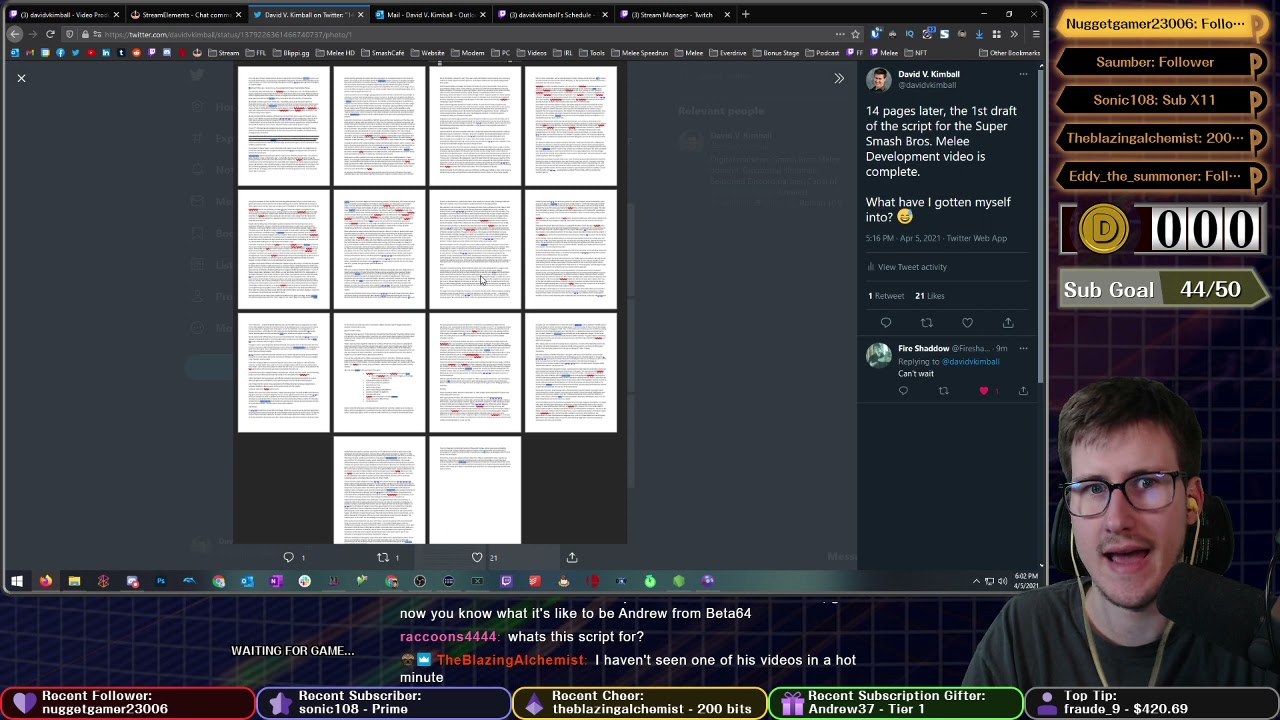Image resolution: width=1280 pixels, height=720 pixels.
Task: Open the browser hamburger menu
Action: click(x=1036, y=34)
